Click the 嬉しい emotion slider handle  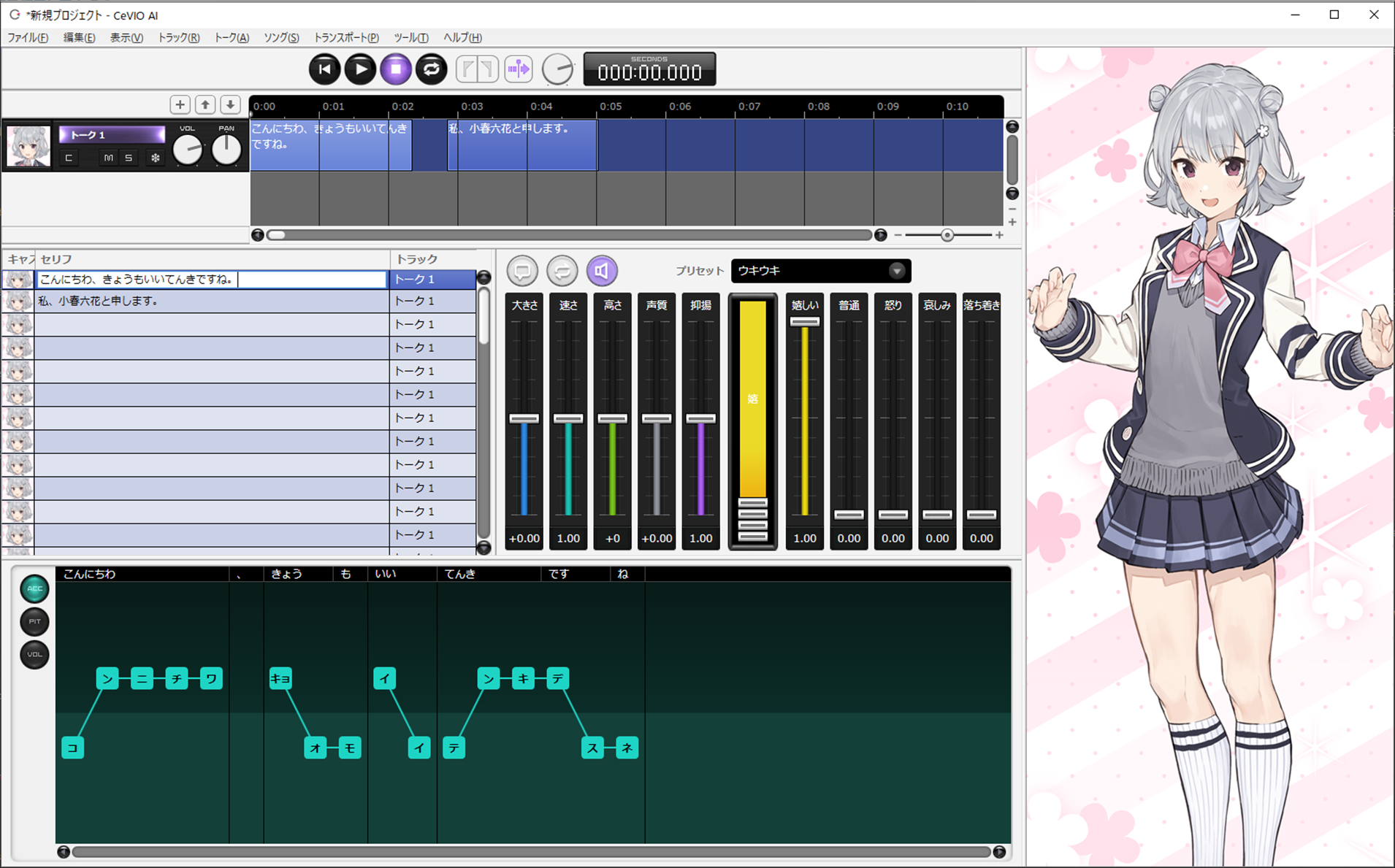tap(805, 321)
